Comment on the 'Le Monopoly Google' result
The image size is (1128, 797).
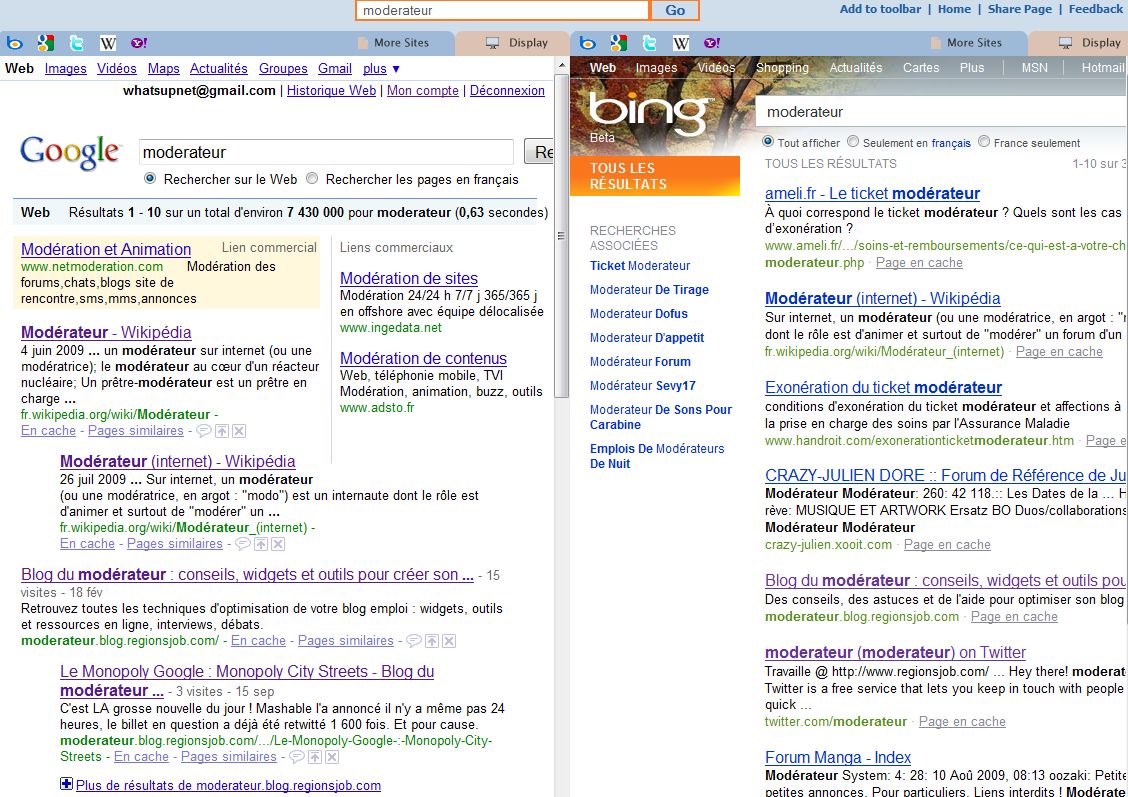(x=296, y=757)
